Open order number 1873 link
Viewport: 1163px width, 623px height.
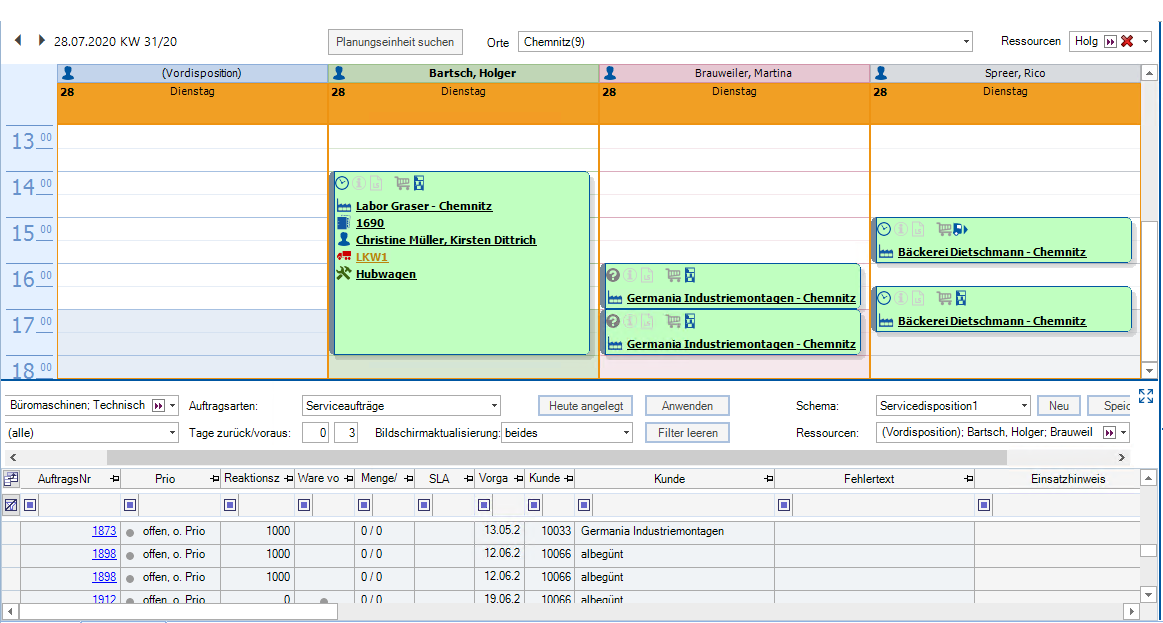[104, 531]
